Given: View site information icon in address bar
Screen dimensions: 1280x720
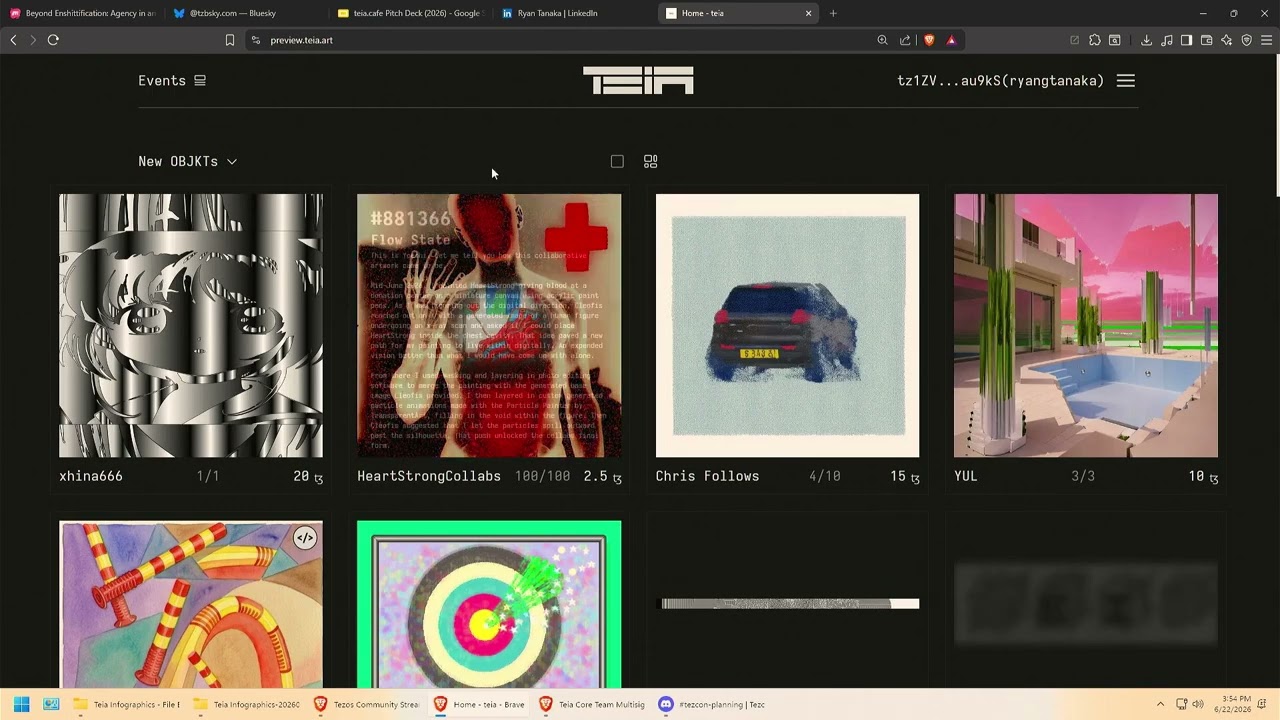Looking at the screenshot, I should (256, 40).
